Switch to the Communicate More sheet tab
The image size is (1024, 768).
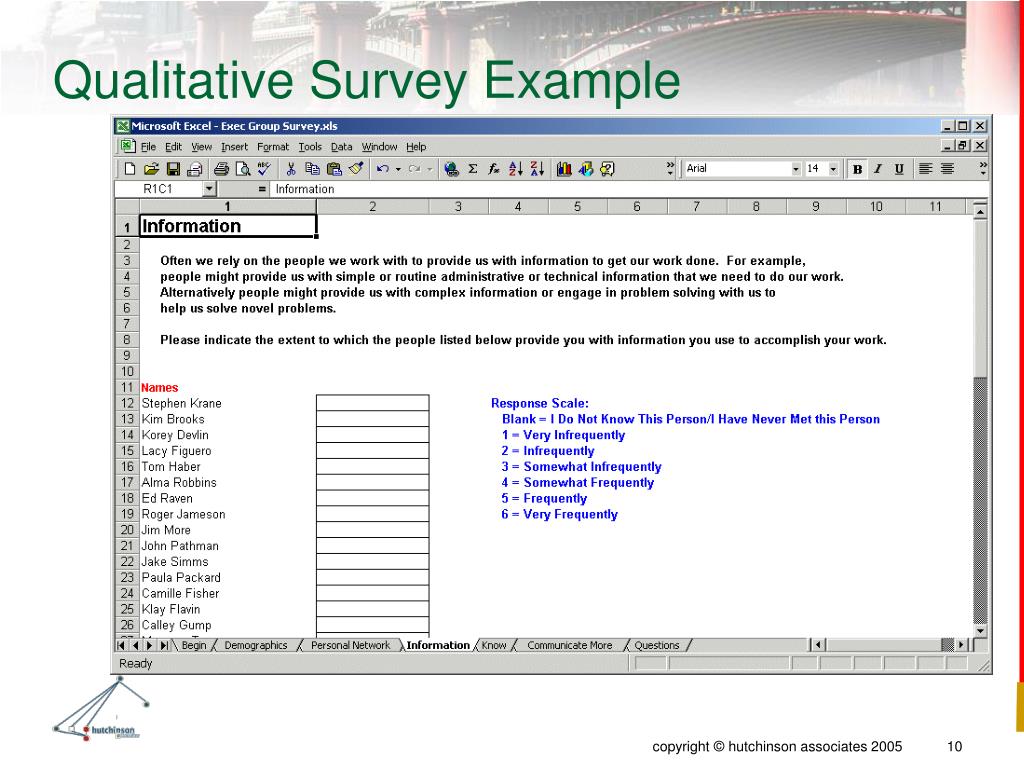(x=569, y=645)
